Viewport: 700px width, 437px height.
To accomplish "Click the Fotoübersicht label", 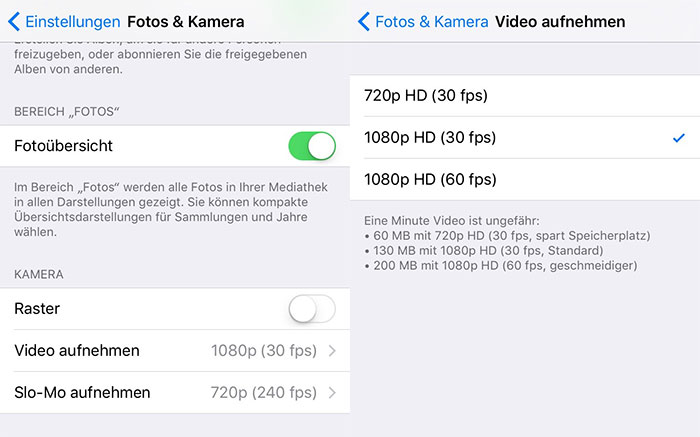I will point(63,146).
